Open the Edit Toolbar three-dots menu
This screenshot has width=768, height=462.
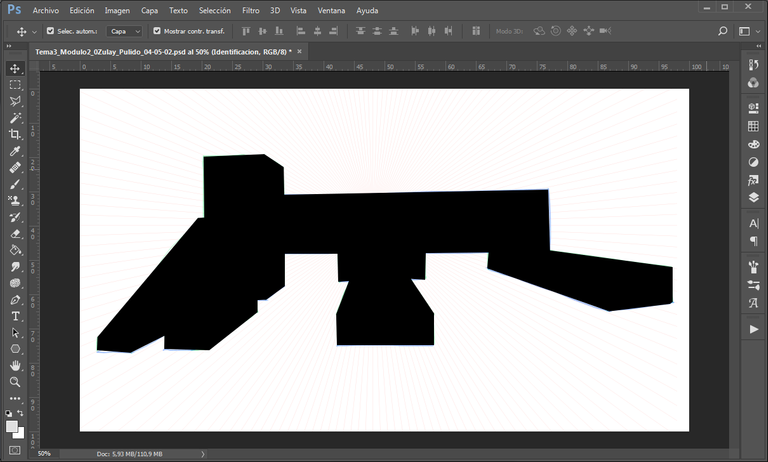pyautogui.click(x=15, y=398)
